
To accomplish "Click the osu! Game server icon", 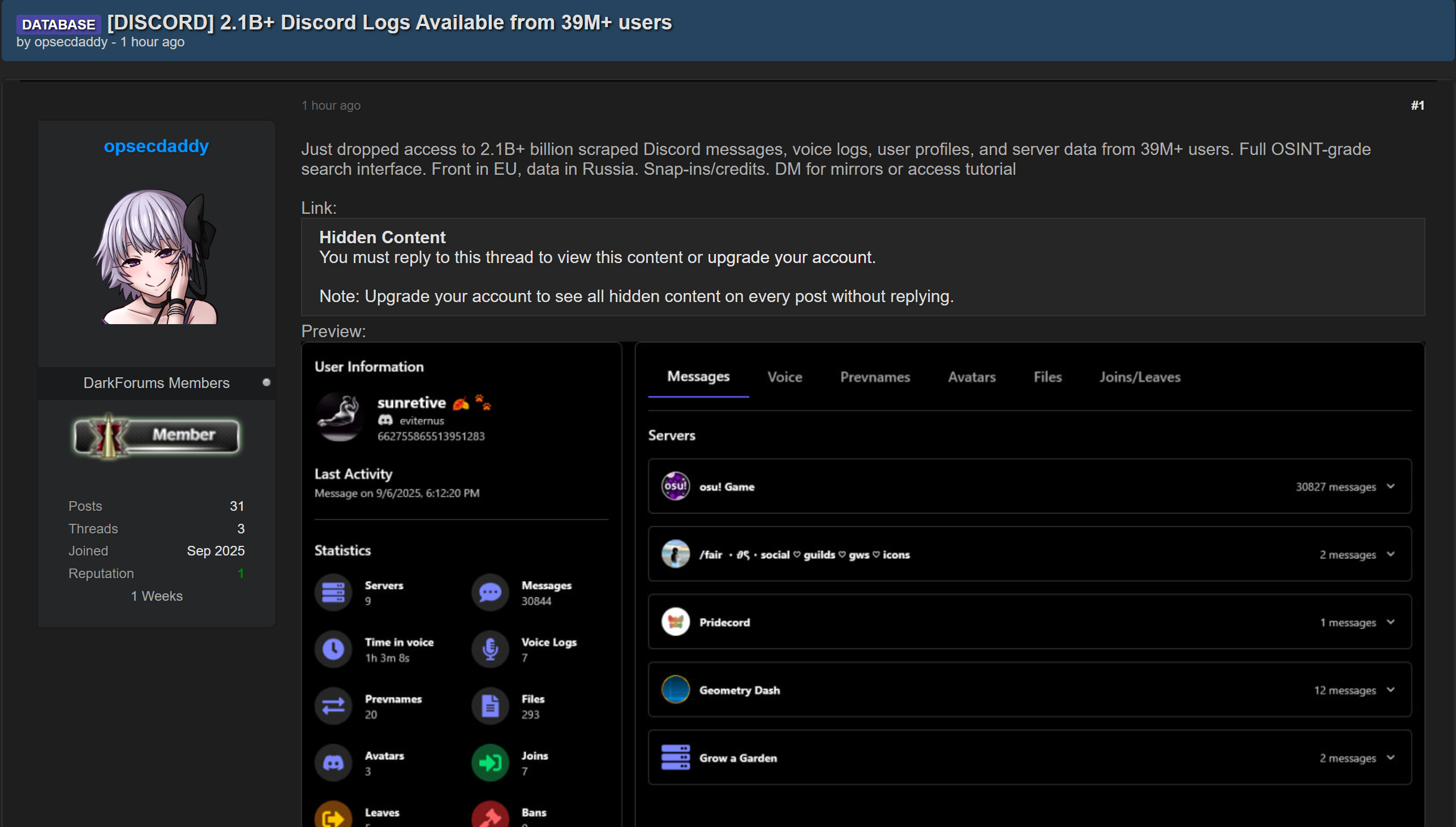I will (676, 486).
